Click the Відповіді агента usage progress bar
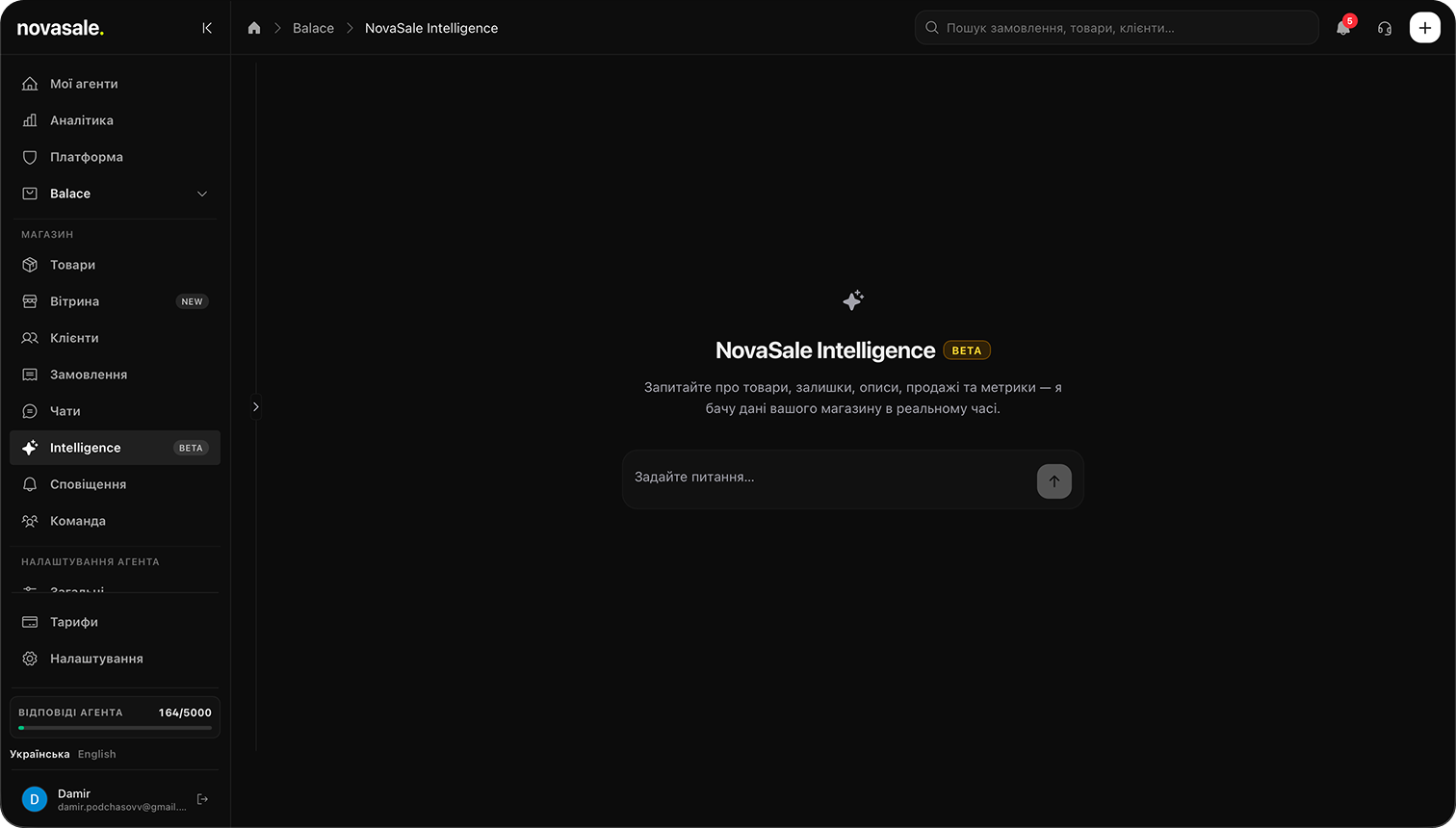Screen dimensions: 1456x828 115,728
